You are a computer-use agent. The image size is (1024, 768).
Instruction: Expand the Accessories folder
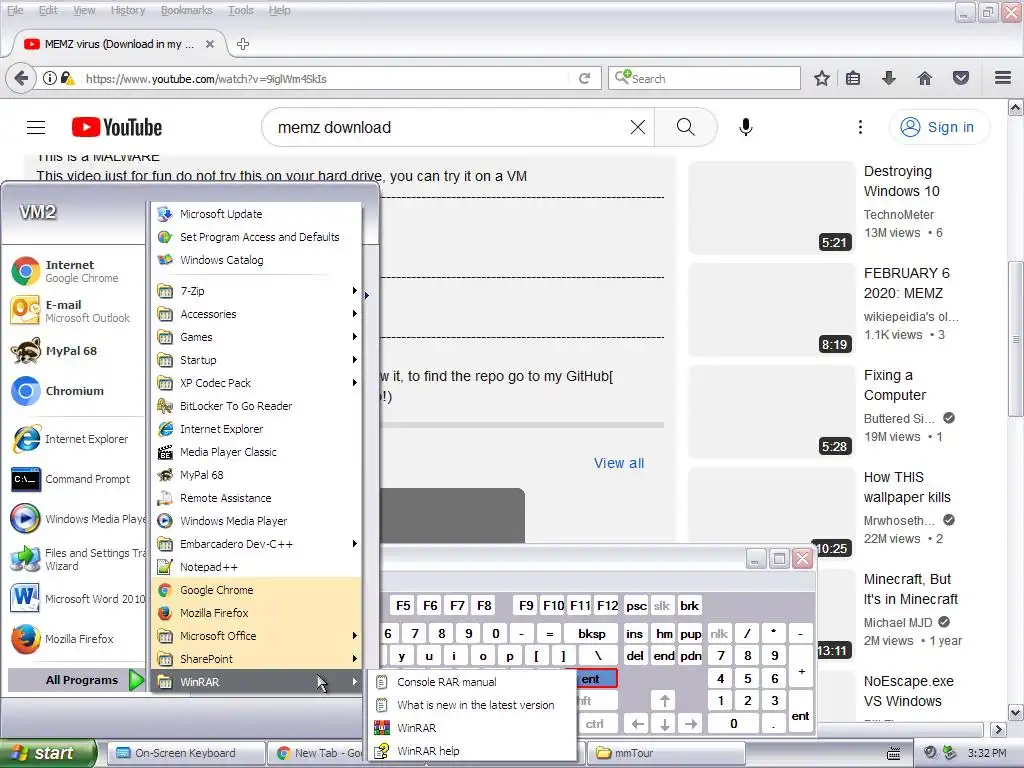click(x=257, y=314)
